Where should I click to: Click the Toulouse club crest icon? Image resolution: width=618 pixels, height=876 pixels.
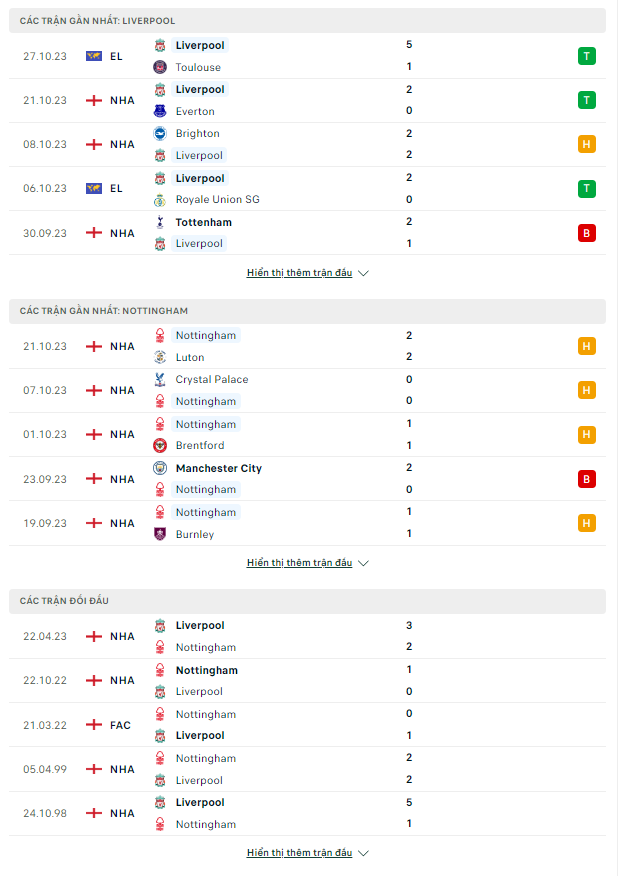(x=160, y=67)
